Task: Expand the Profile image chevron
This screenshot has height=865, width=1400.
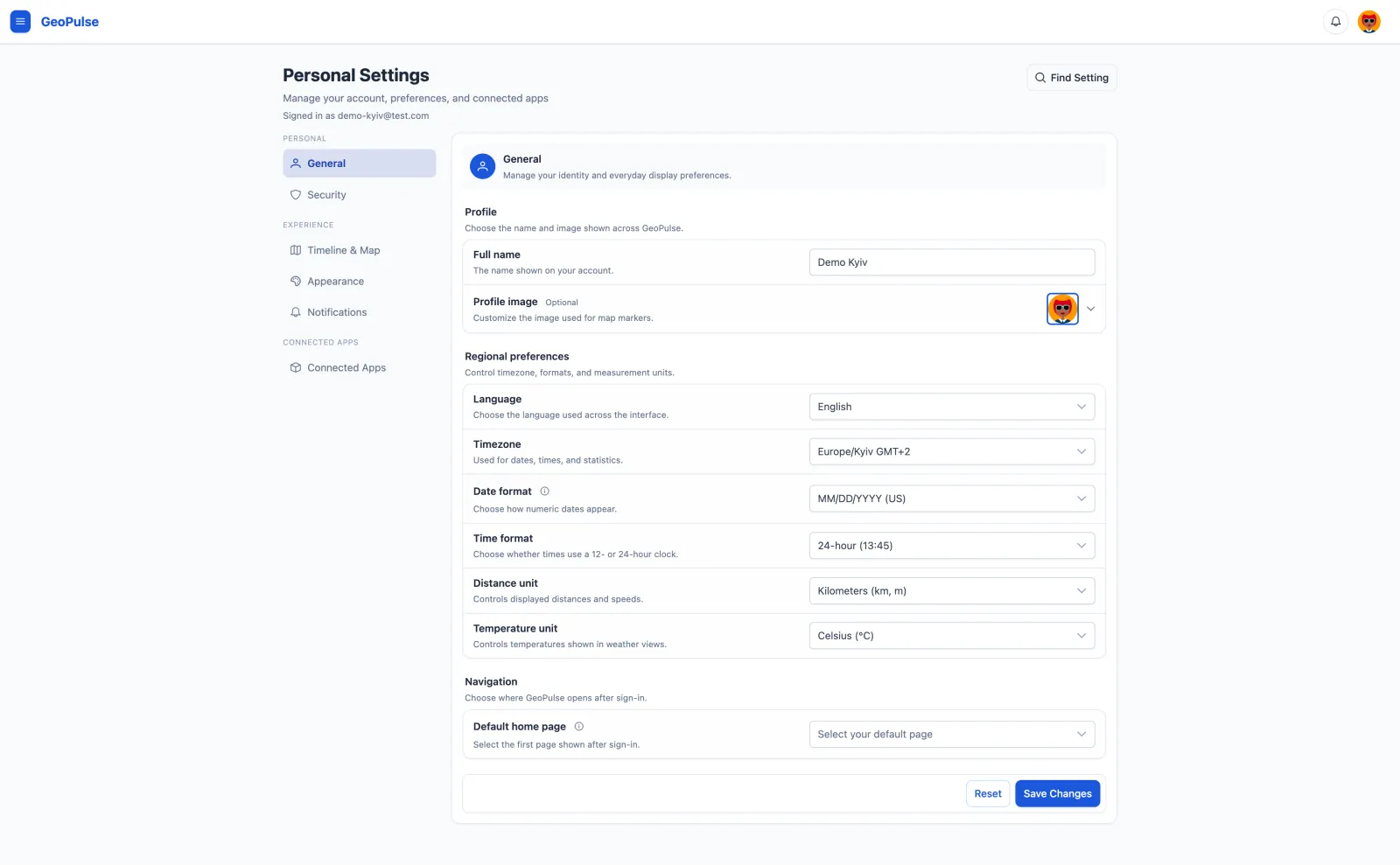Action: click(x=1090, y=309)
